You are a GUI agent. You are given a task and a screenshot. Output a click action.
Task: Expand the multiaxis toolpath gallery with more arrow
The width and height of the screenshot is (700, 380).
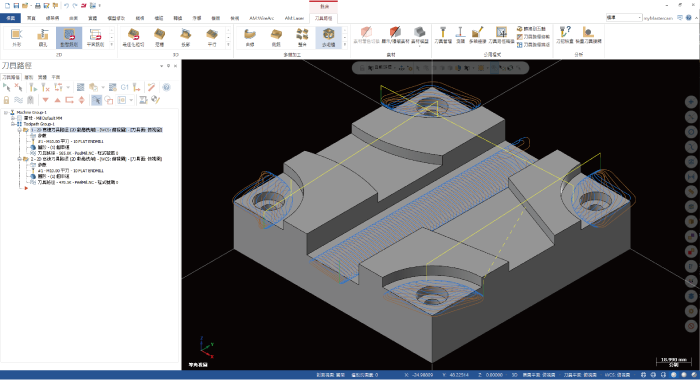click(x=345, y=44)
